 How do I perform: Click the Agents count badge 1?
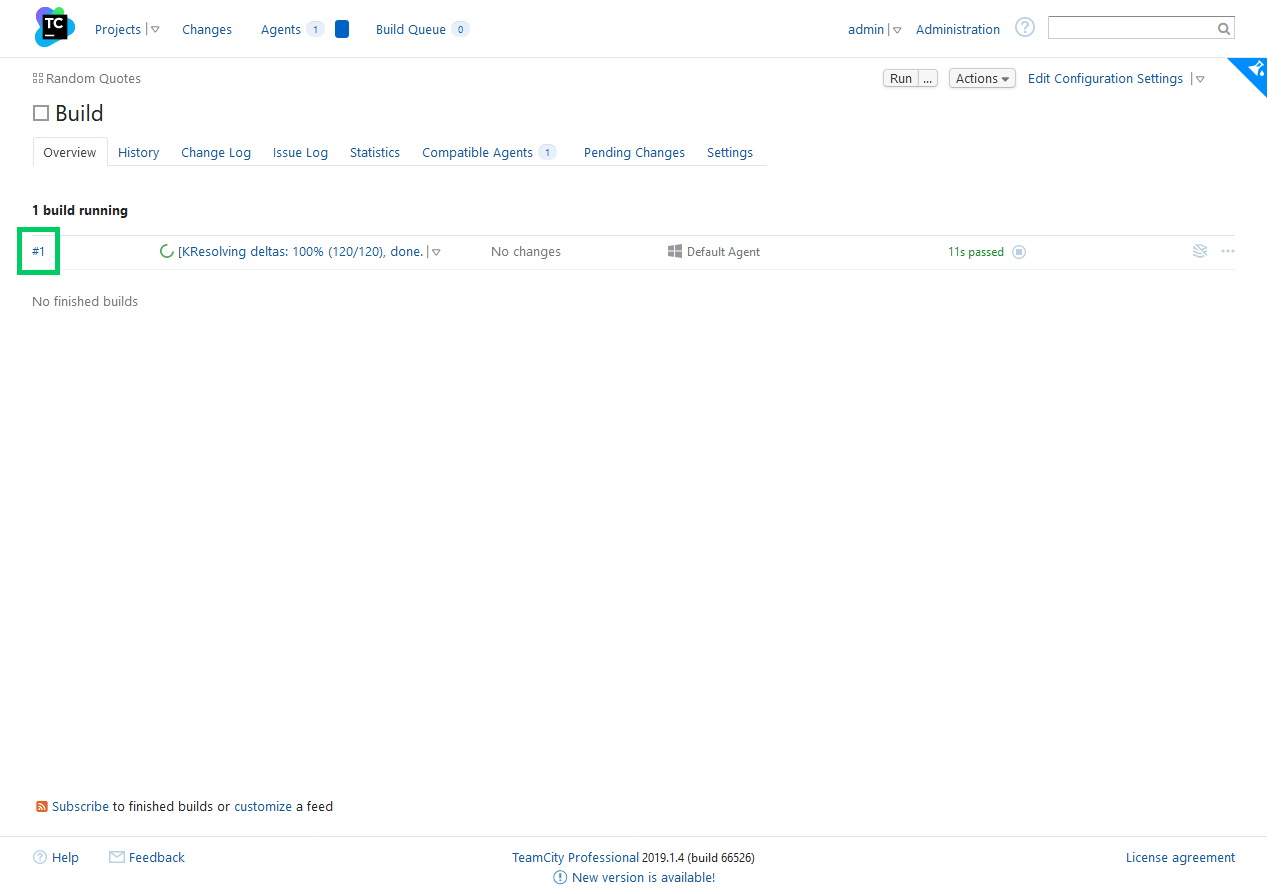pos(315,29)
